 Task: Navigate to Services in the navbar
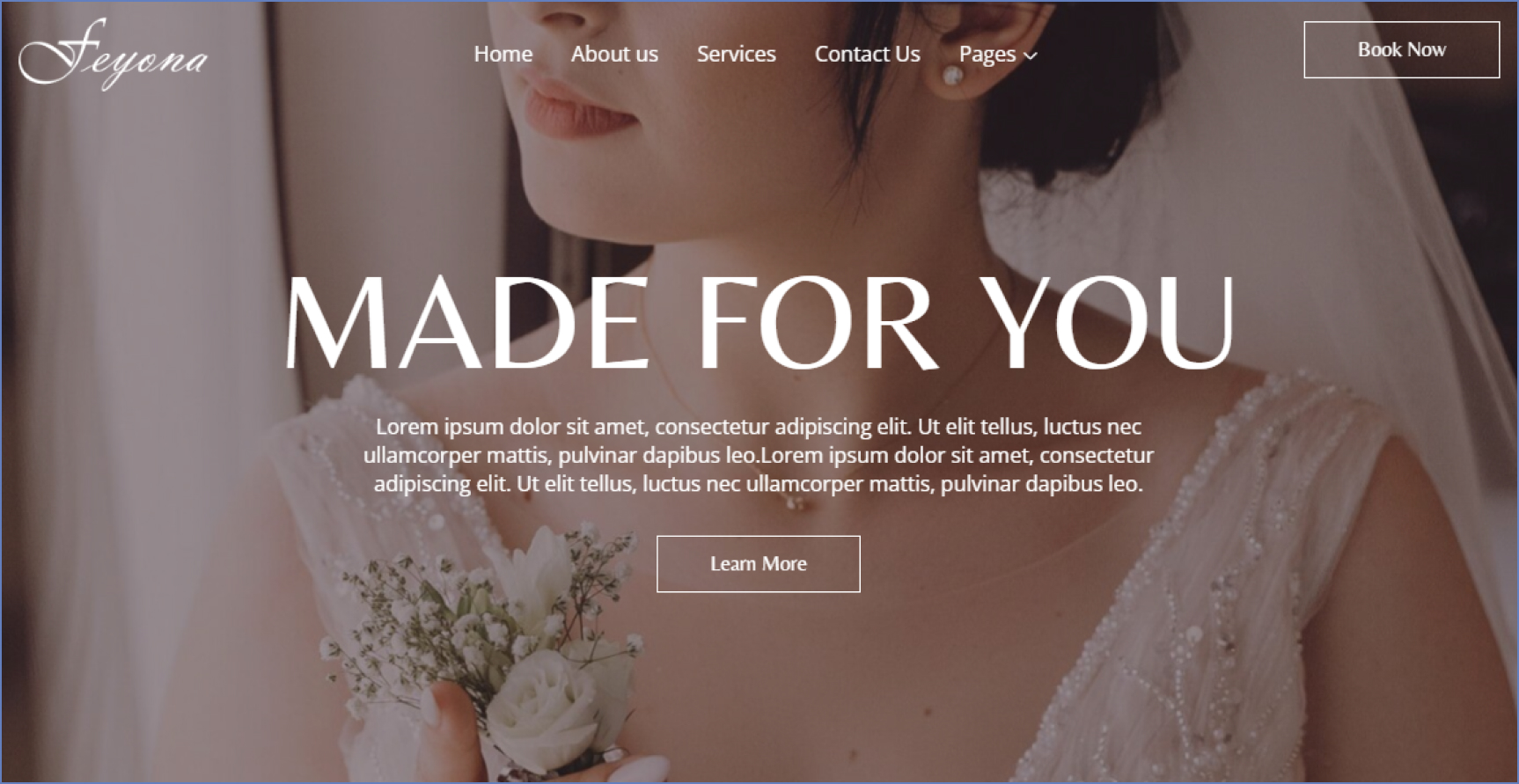click(x=736, y=54)
